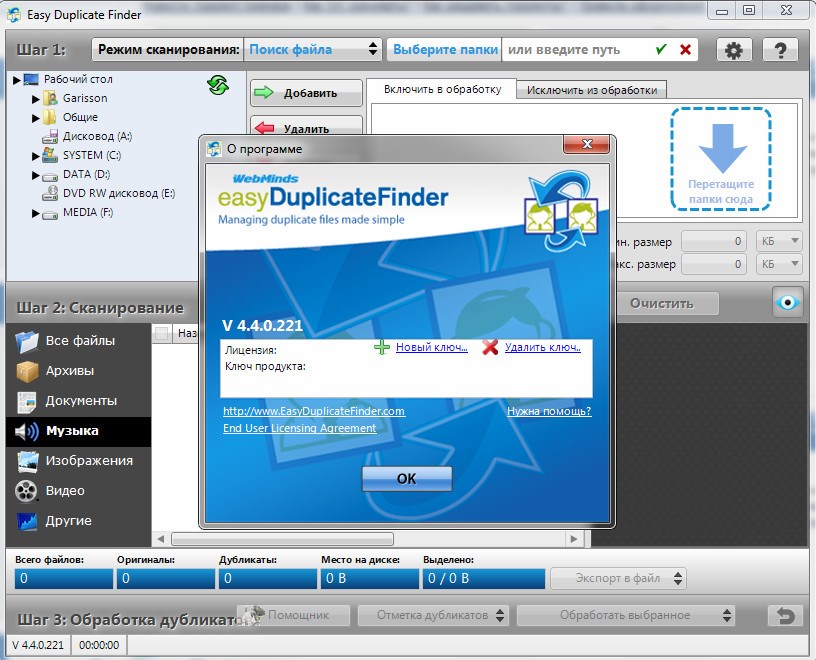Screen dimensions: 816x660
Task: Open the Отметка дубликатов dropdown
Action: [432, 615]
